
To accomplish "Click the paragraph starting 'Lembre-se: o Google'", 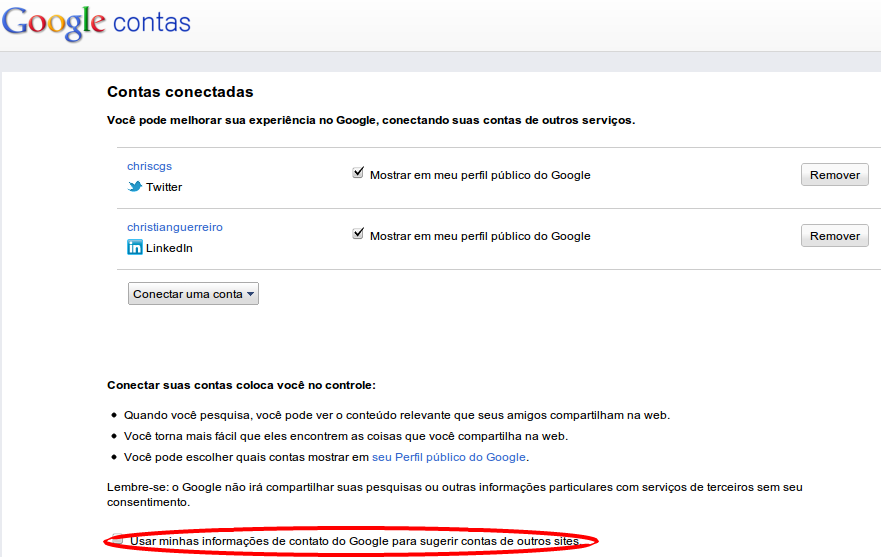I will coord(455,495).
